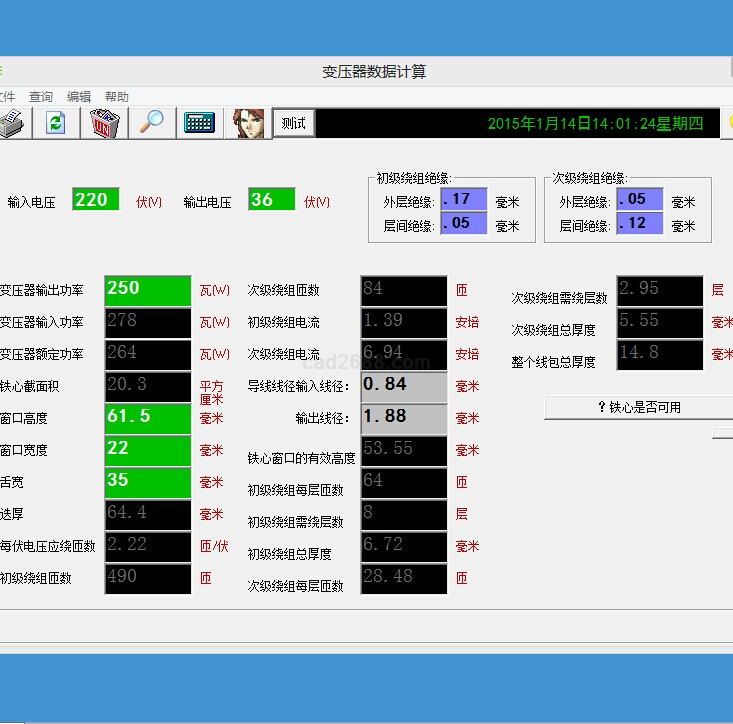Select the 变压器输出功率 field showing 250
This screenshot has height=724, width=733.
[147, 290]
